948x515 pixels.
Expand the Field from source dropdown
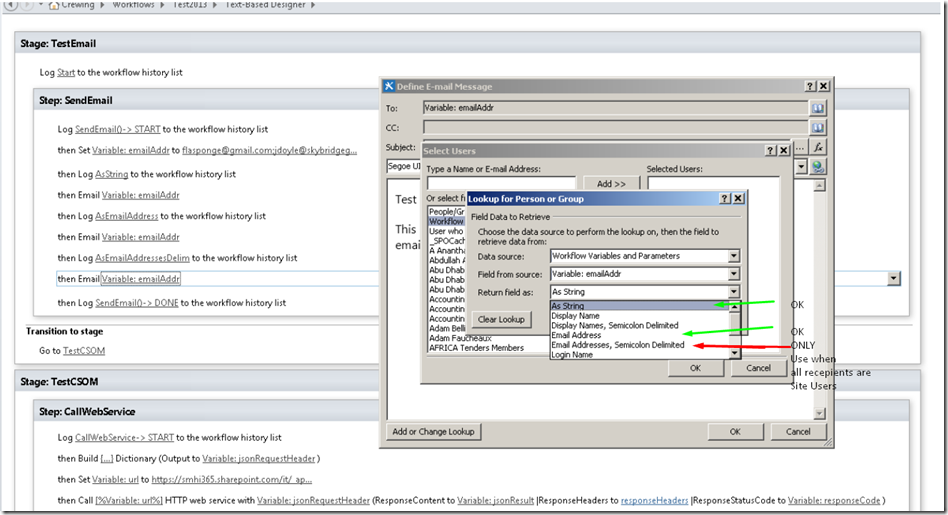click(x=733, y=274)
